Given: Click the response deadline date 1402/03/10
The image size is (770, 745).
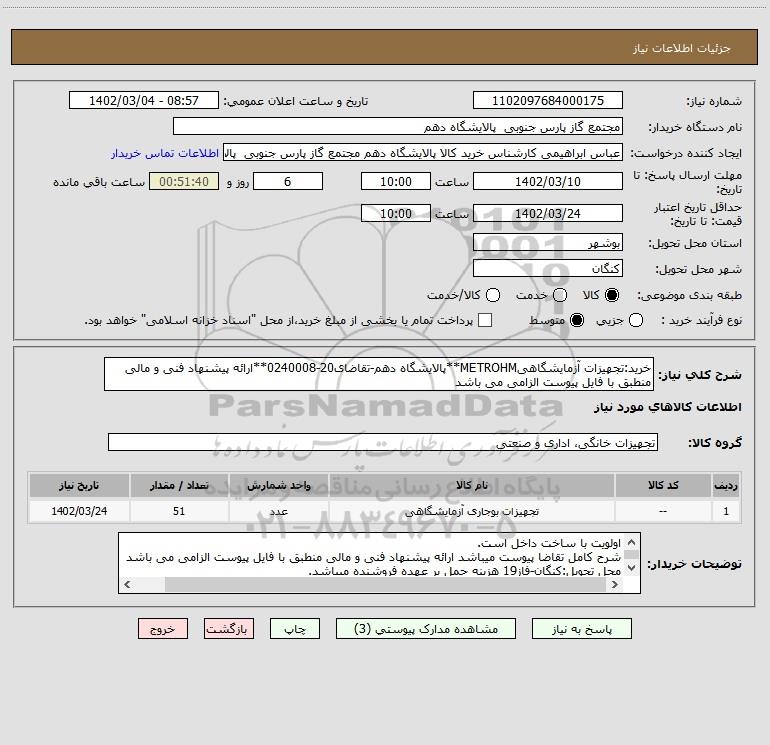Looking at the screenshot, I should tap(548, 181).
